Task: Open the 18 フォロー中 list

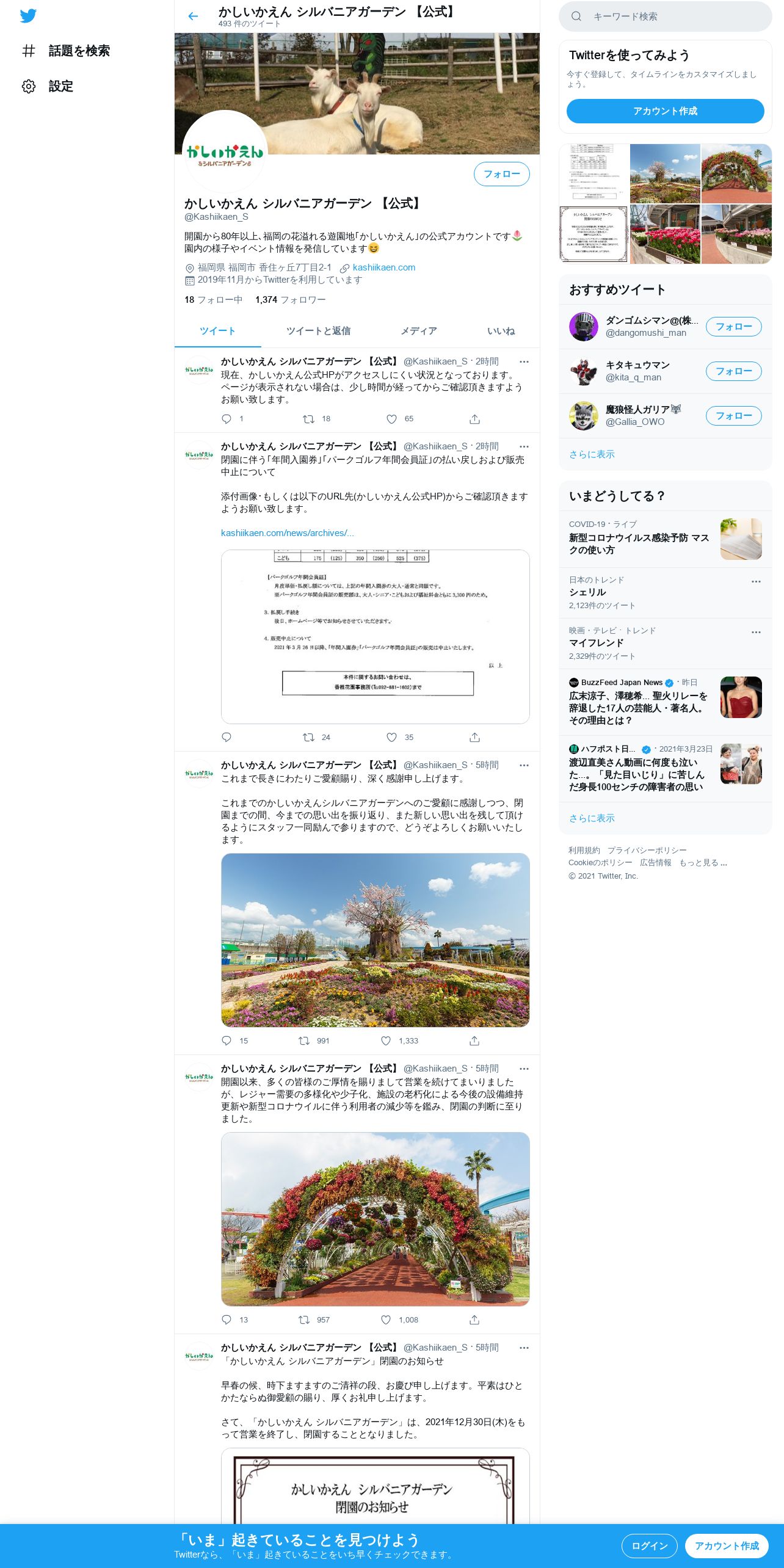Action: click(214, 300)
